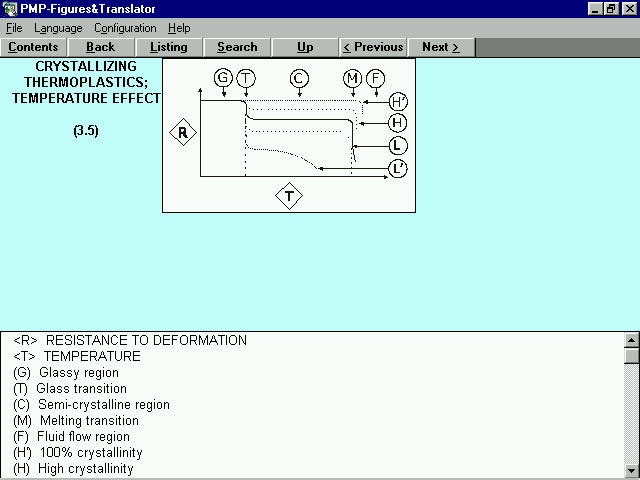Image resolution: width=640 pixels, height=480 pixels.
Task: Go back with the Back button
Action: [x=101, y=47]
